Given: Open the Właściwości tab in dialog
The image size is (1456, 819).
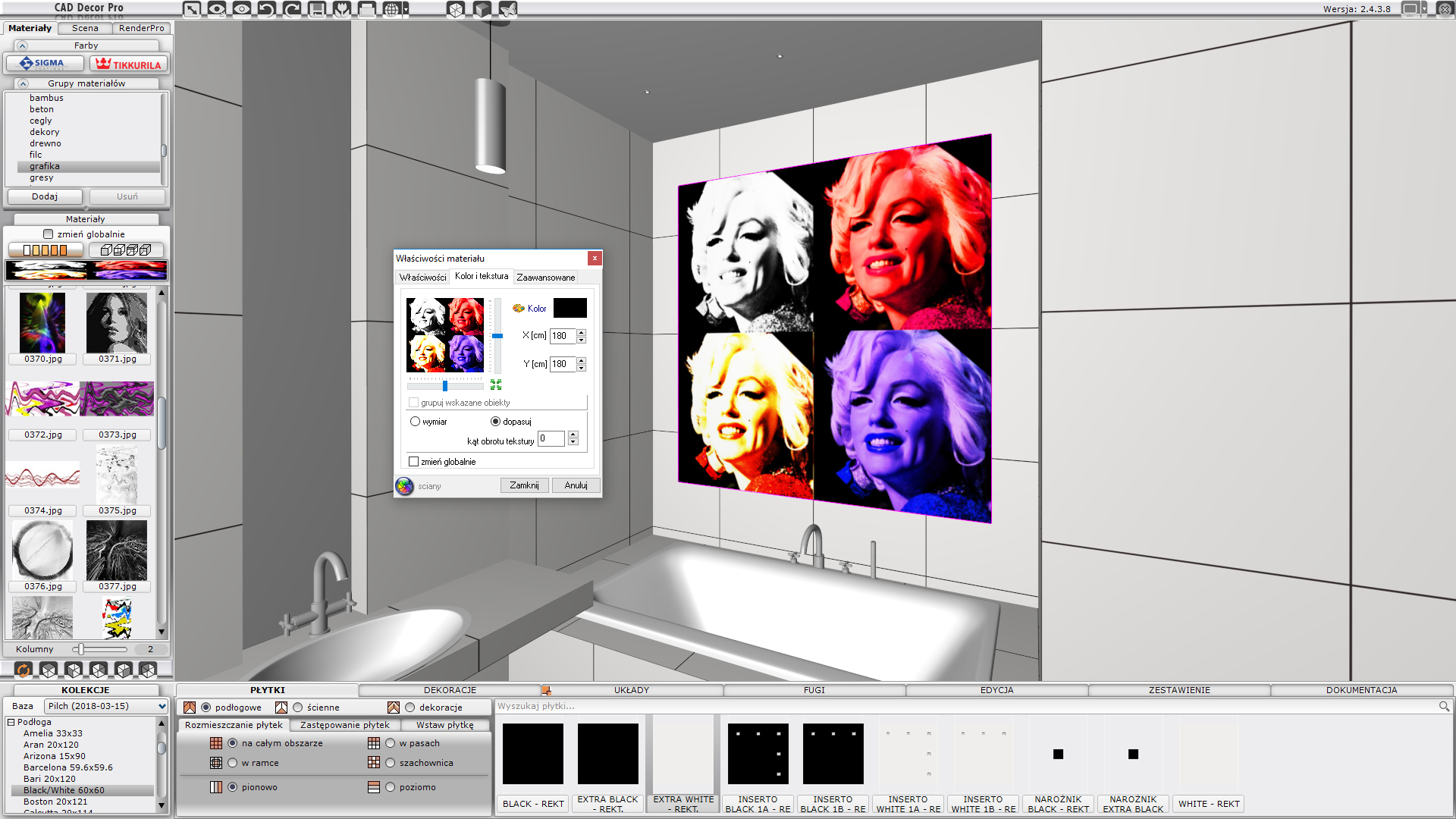Looking at the screenshot, I should (x=422, y=278).
